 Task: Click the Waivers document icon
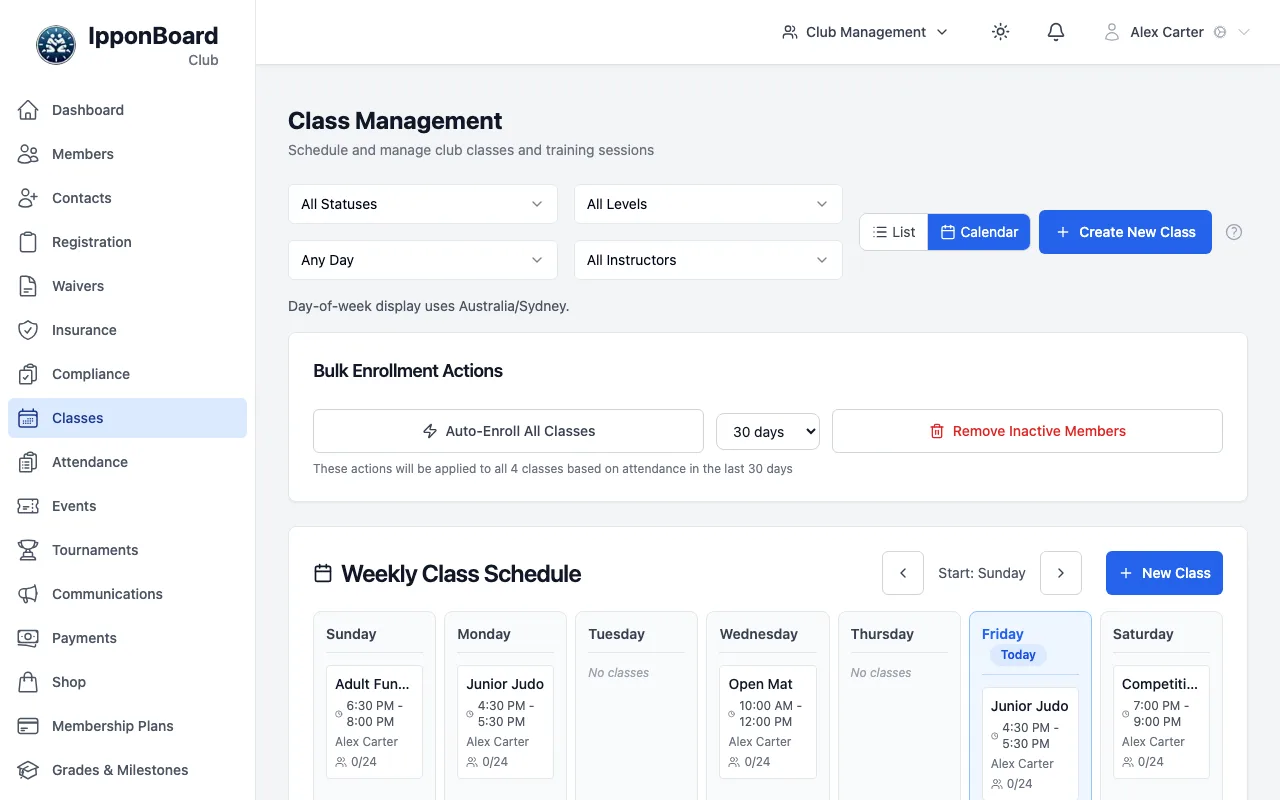28,286
